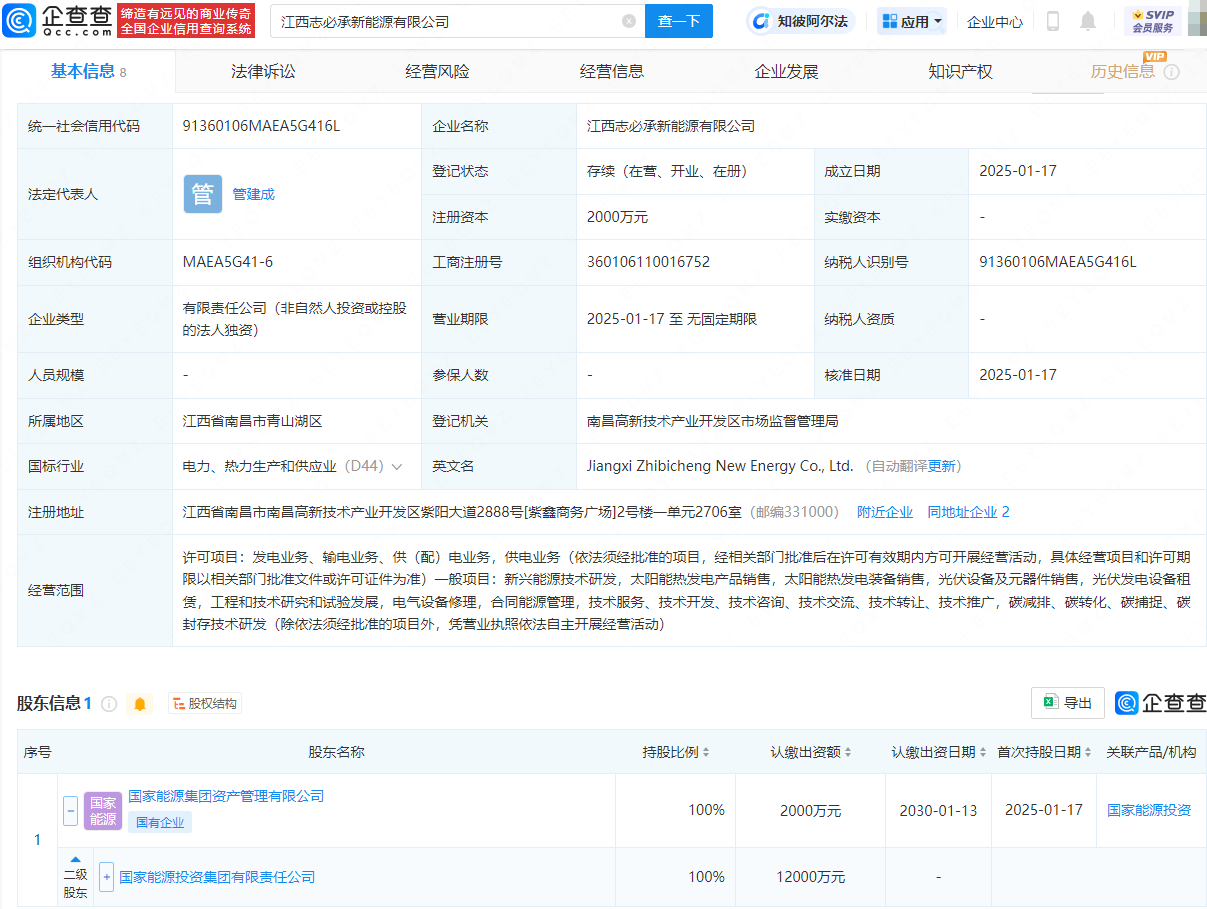Switch to the 法律诉讼 tab
The height and width of the screenshot is (909, 1207).
tap(263, 71)
